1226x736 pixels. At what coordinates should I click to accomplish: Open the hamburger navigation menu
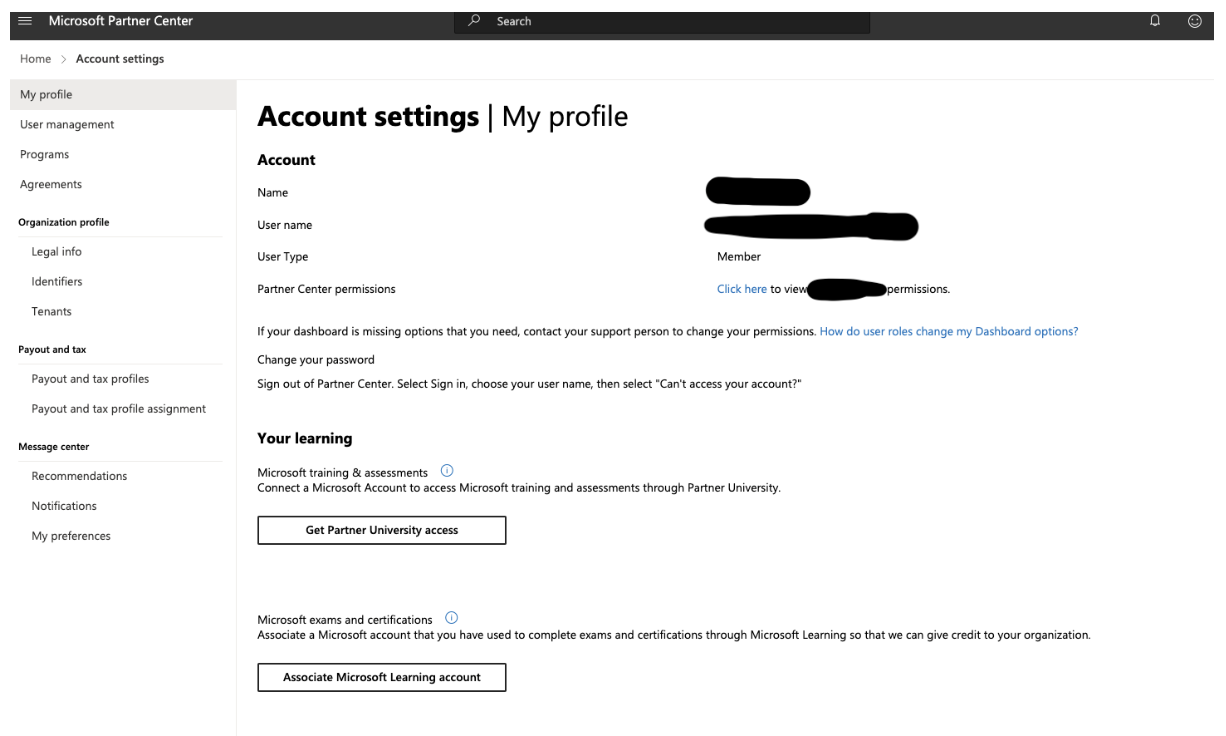(x=25, y=21)
